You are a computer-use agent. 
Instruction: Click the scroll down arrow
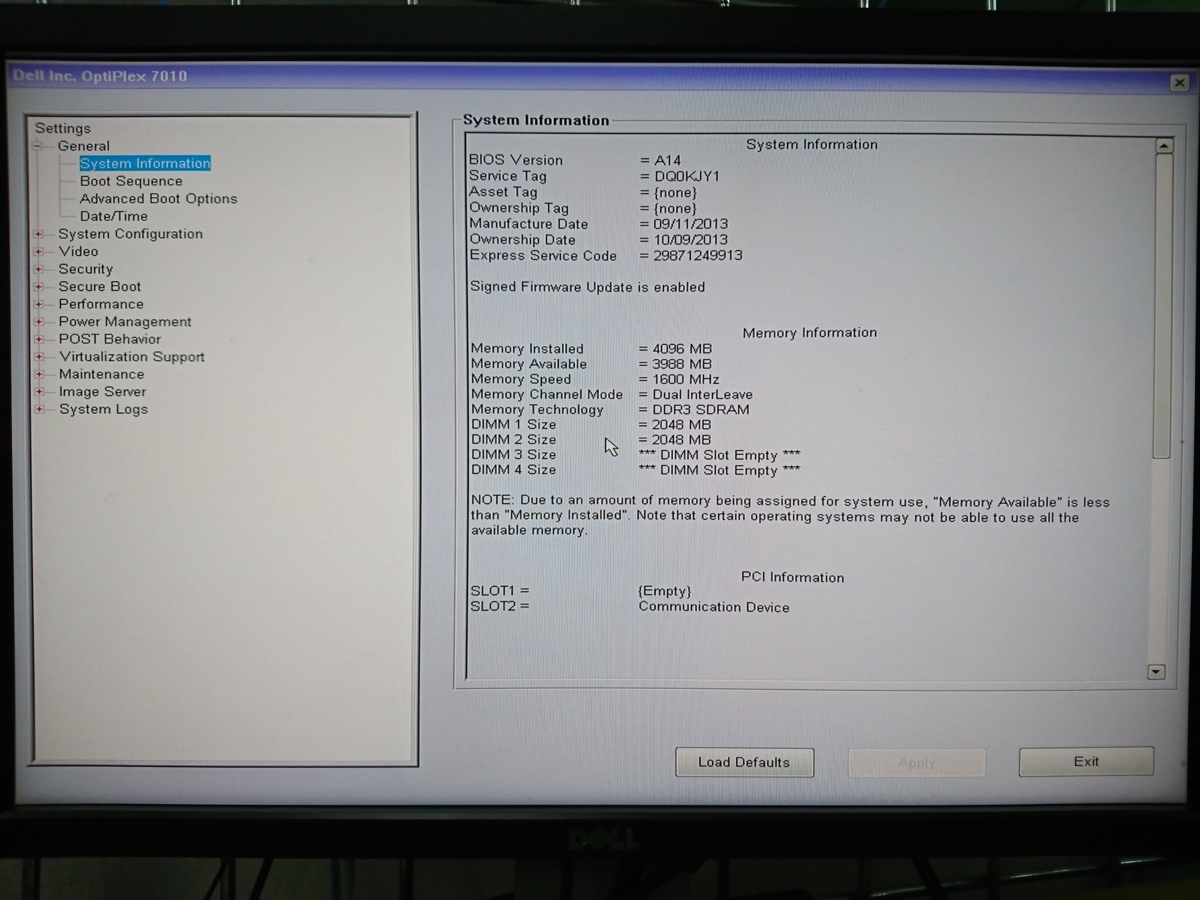[x=1157, y=672]
